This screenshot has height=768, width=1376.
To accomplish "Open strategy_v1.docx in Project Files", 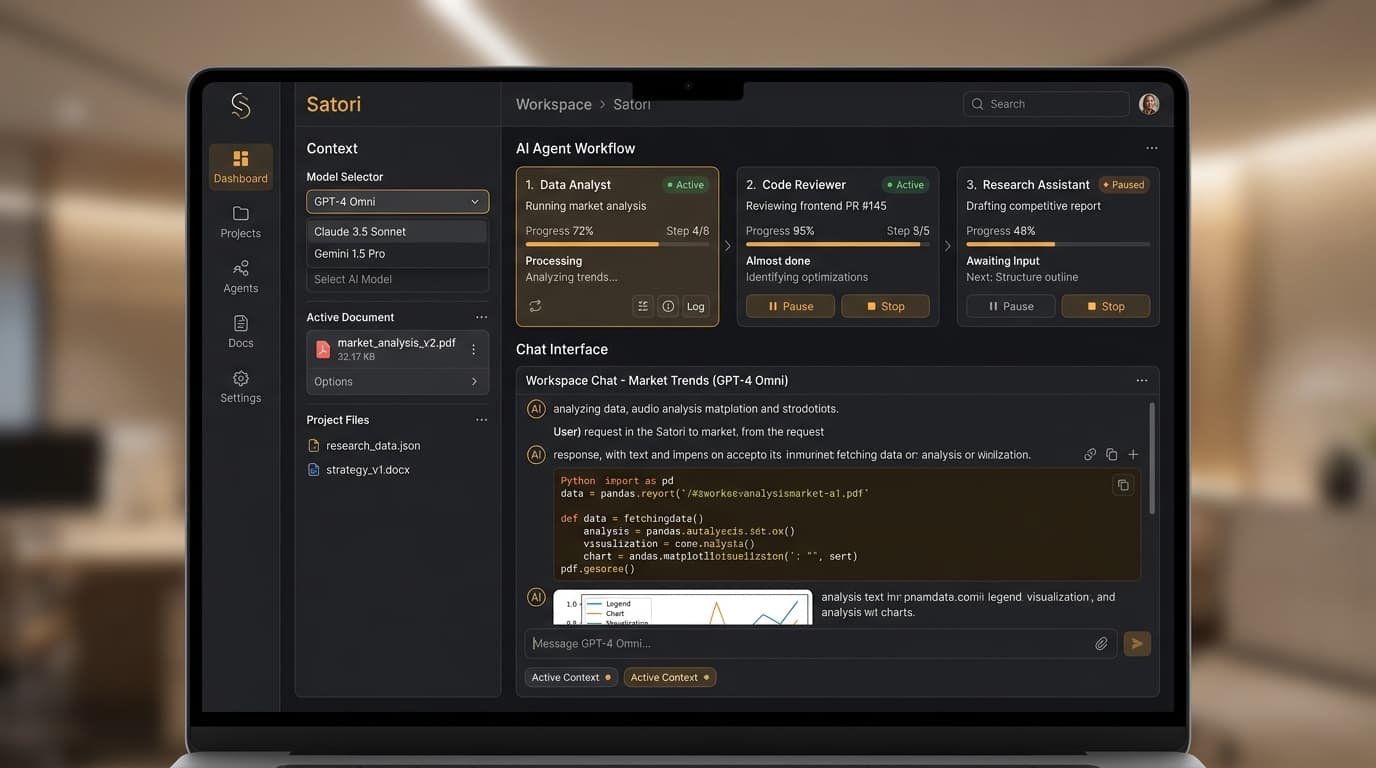I will (368, 470).
